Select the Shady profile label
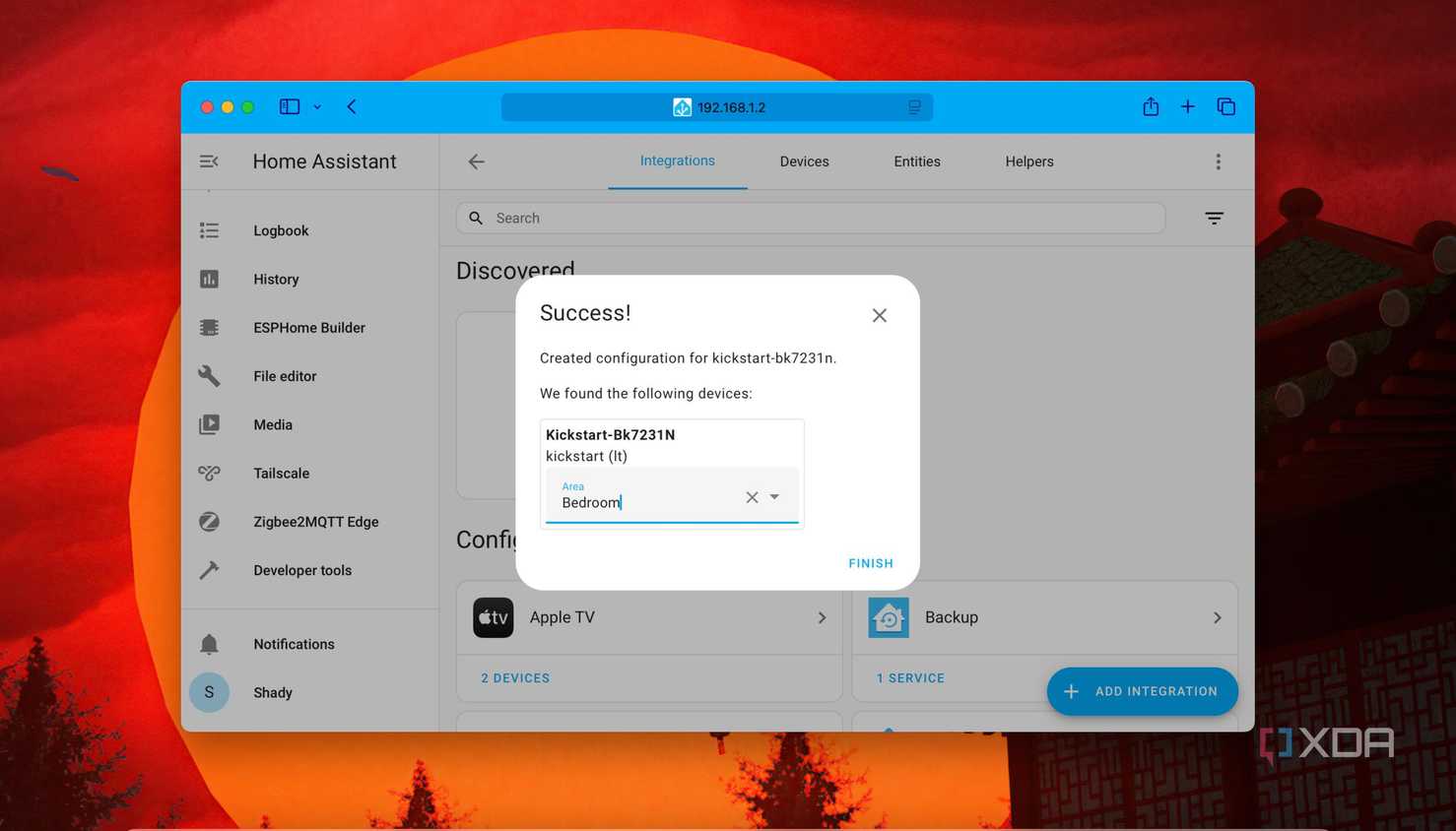The height and width of the screenshot is (831, 1456). [273, 692]
